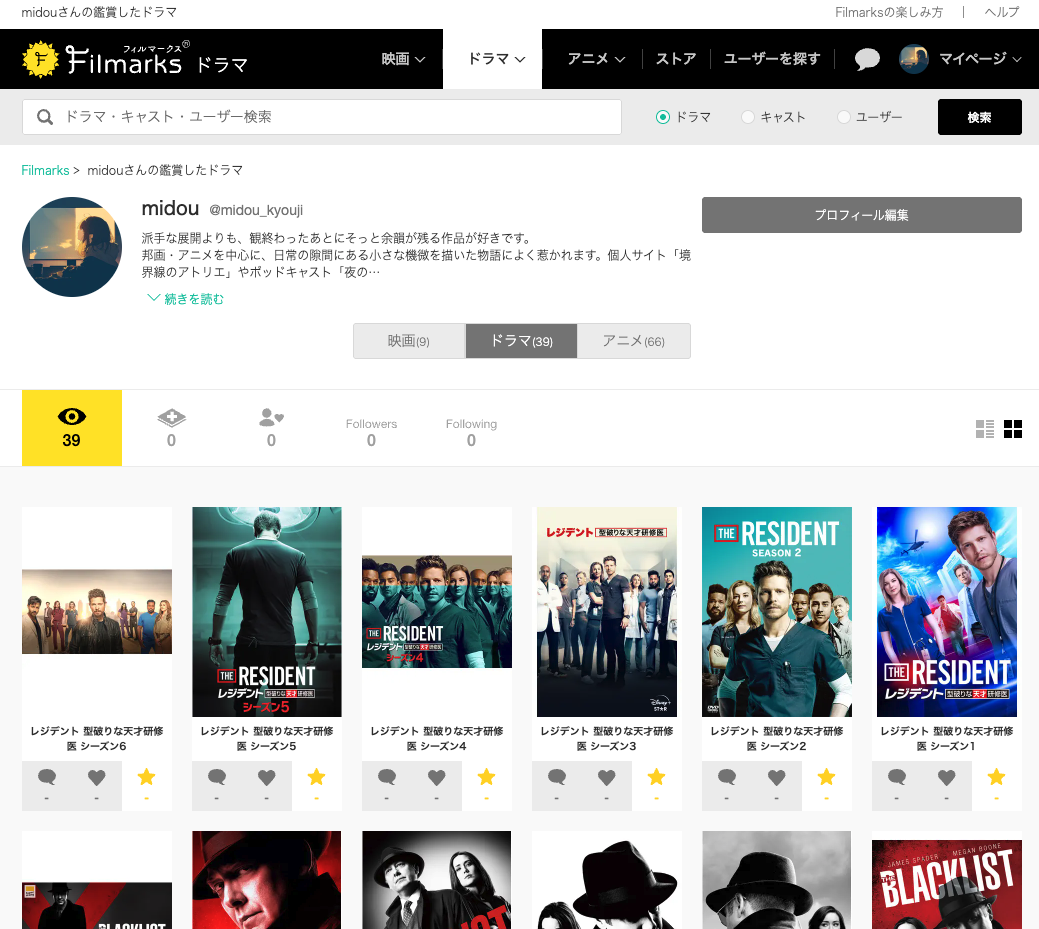
Task: Open the レジデント シーズン5 poster
Action: [266, 612]
